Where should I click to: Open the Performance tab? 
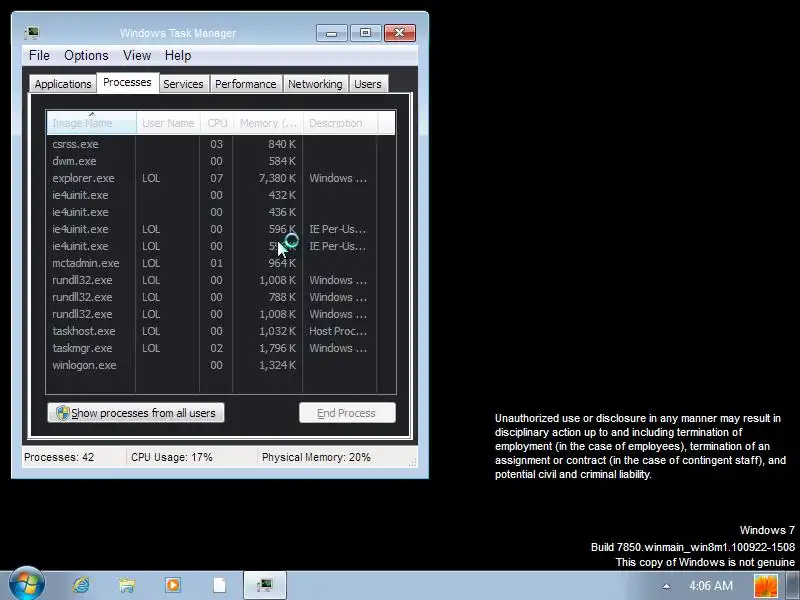click(245, 84)
